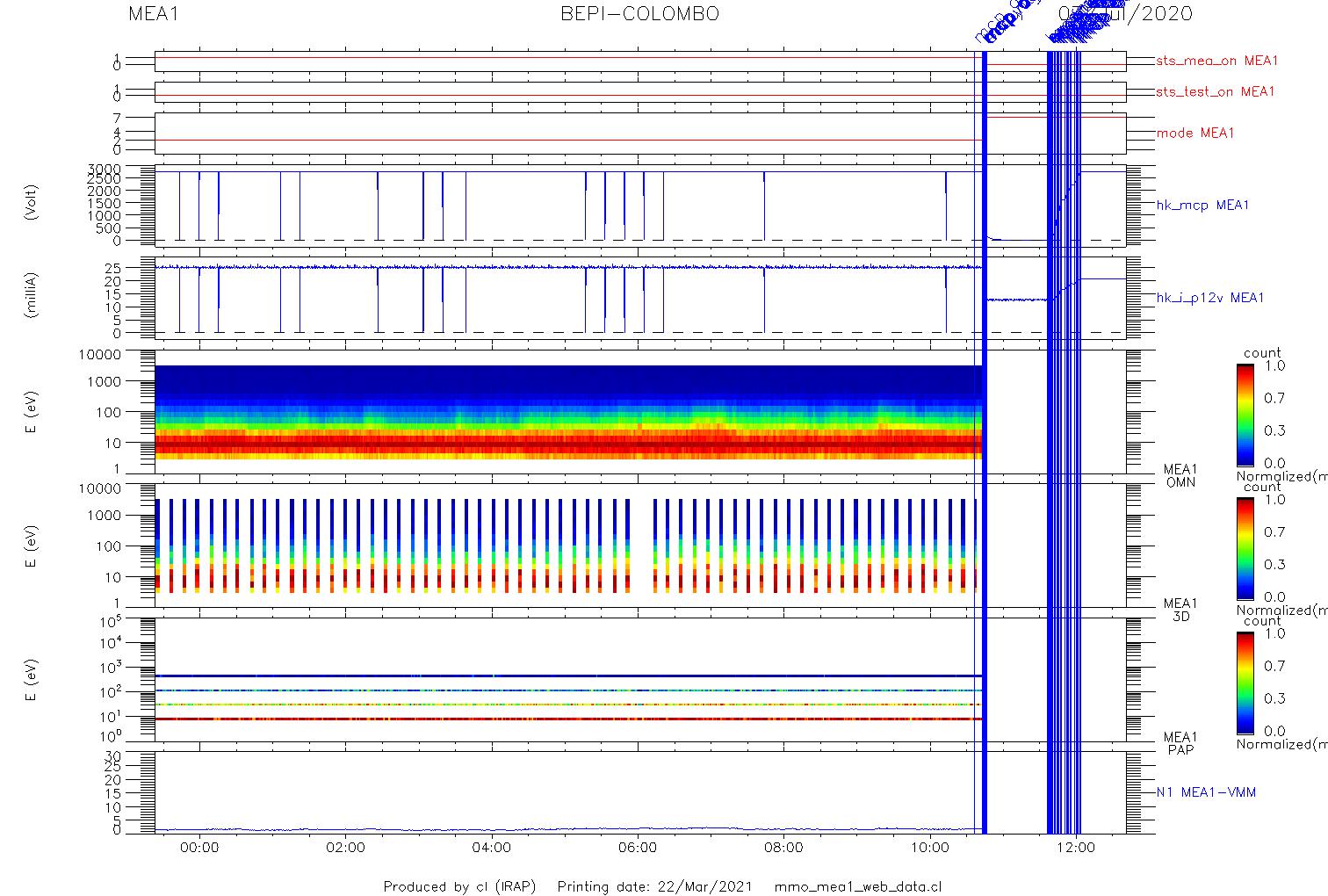Click the color bar beside the OMN spectrogram
The width and height of the screenshot is (1328, 896).
pyautogui.click(x=1245, y=415)
